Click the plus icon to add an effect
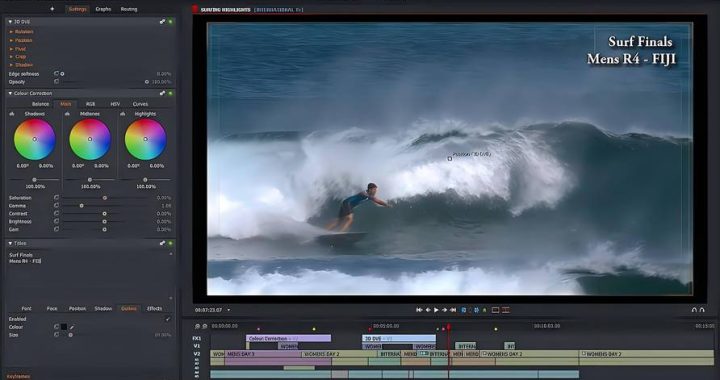The image size is (720, 380). 52,9
